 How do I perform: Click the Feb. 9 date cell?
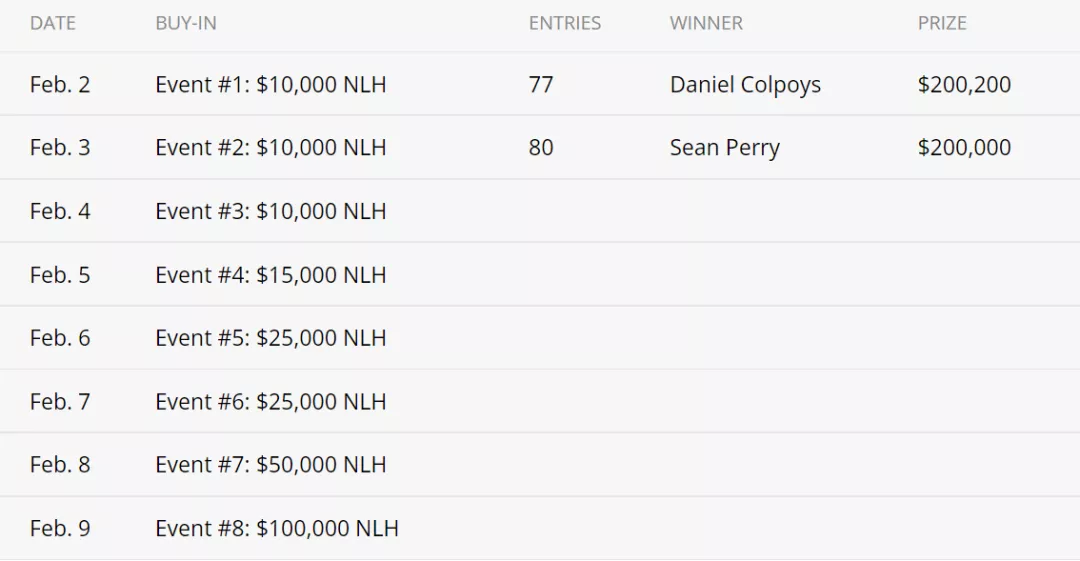click(x=60, y=529)
